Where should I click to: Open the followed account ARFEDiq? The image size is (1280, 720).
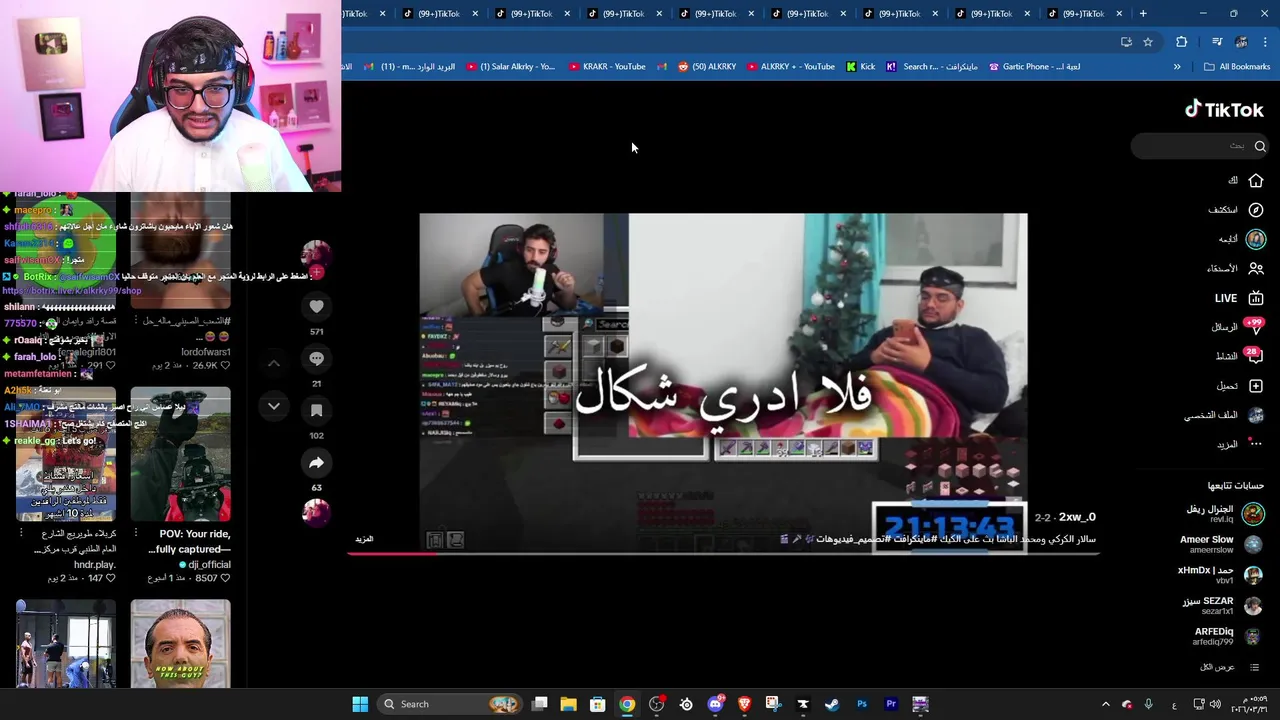click(1227, 637)
